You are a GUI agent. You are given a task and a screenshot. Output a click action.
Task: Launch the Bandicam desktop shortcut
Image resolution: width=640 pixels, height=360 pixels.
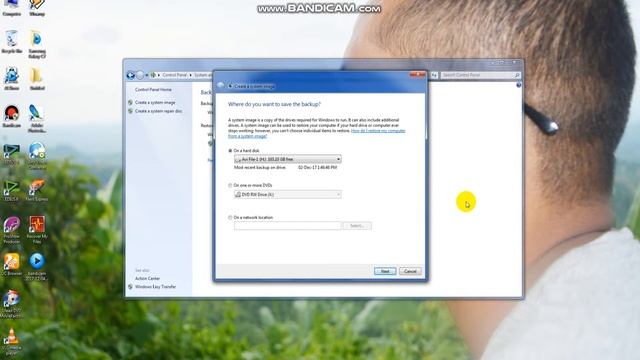[11, 116]
